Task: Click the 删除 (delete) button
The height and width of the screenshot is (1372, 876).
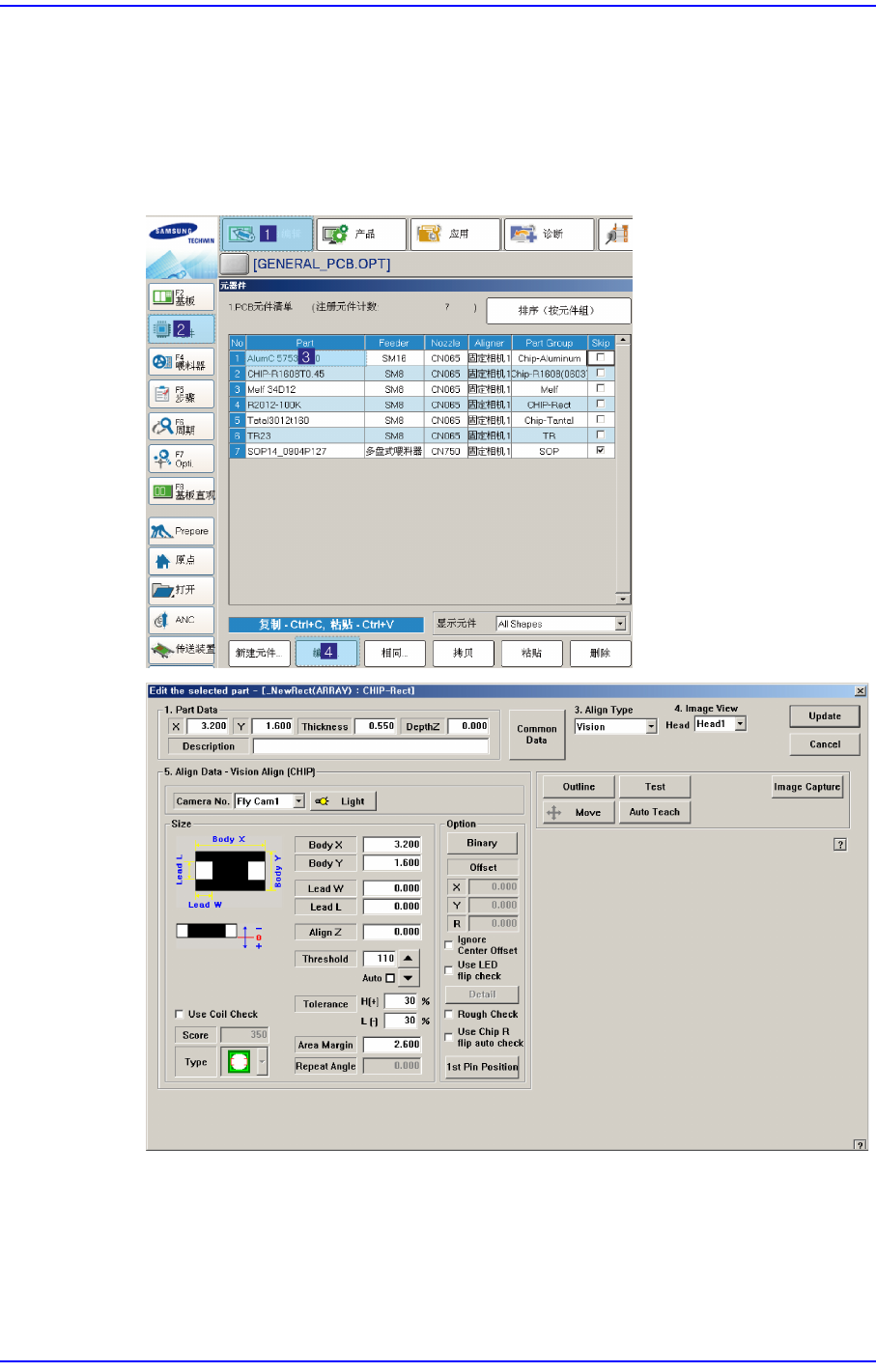Action: (x=600, y=654)
